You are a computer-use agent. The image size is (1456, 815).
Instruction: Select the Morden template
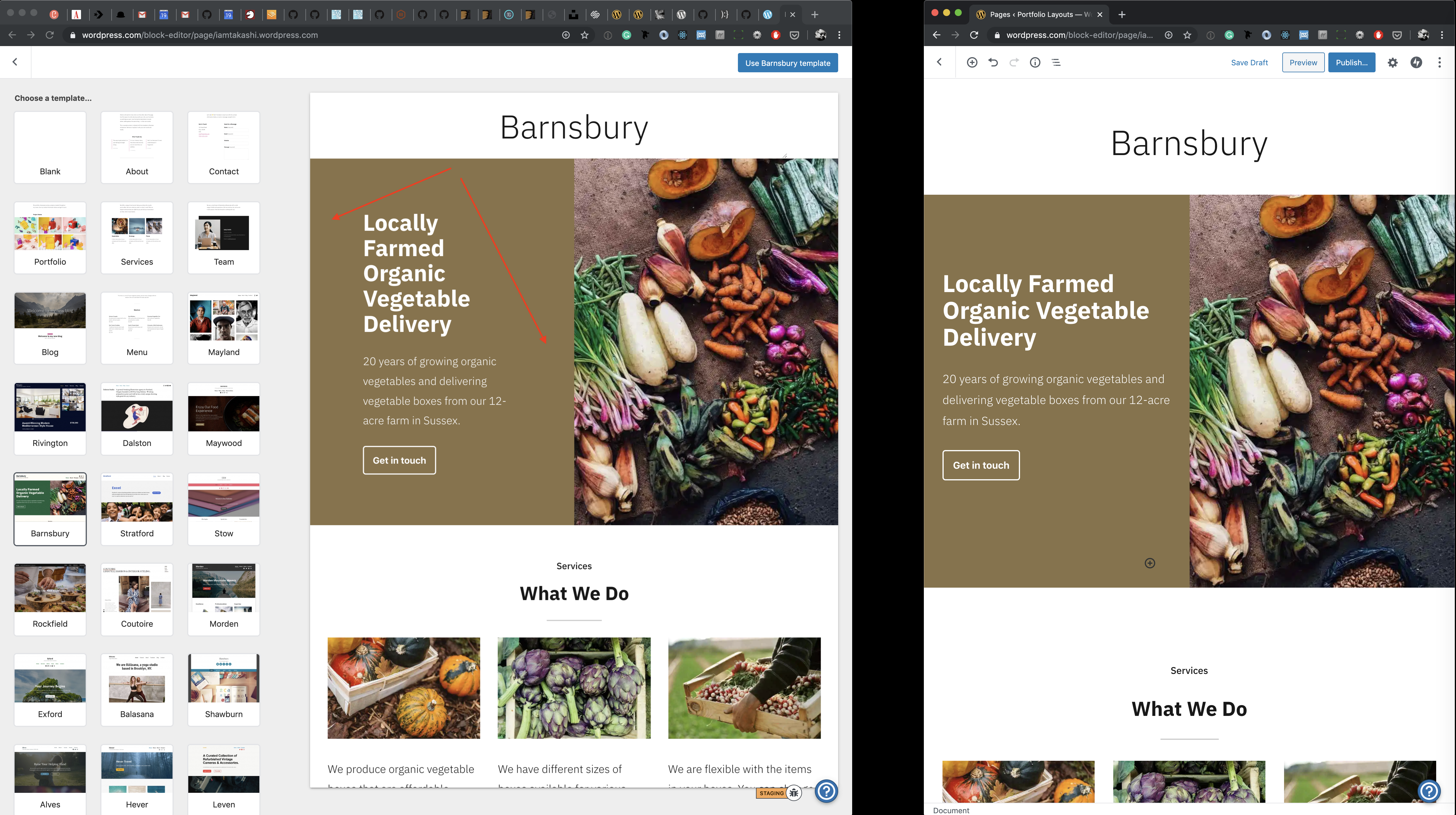(x=224, y=600)
